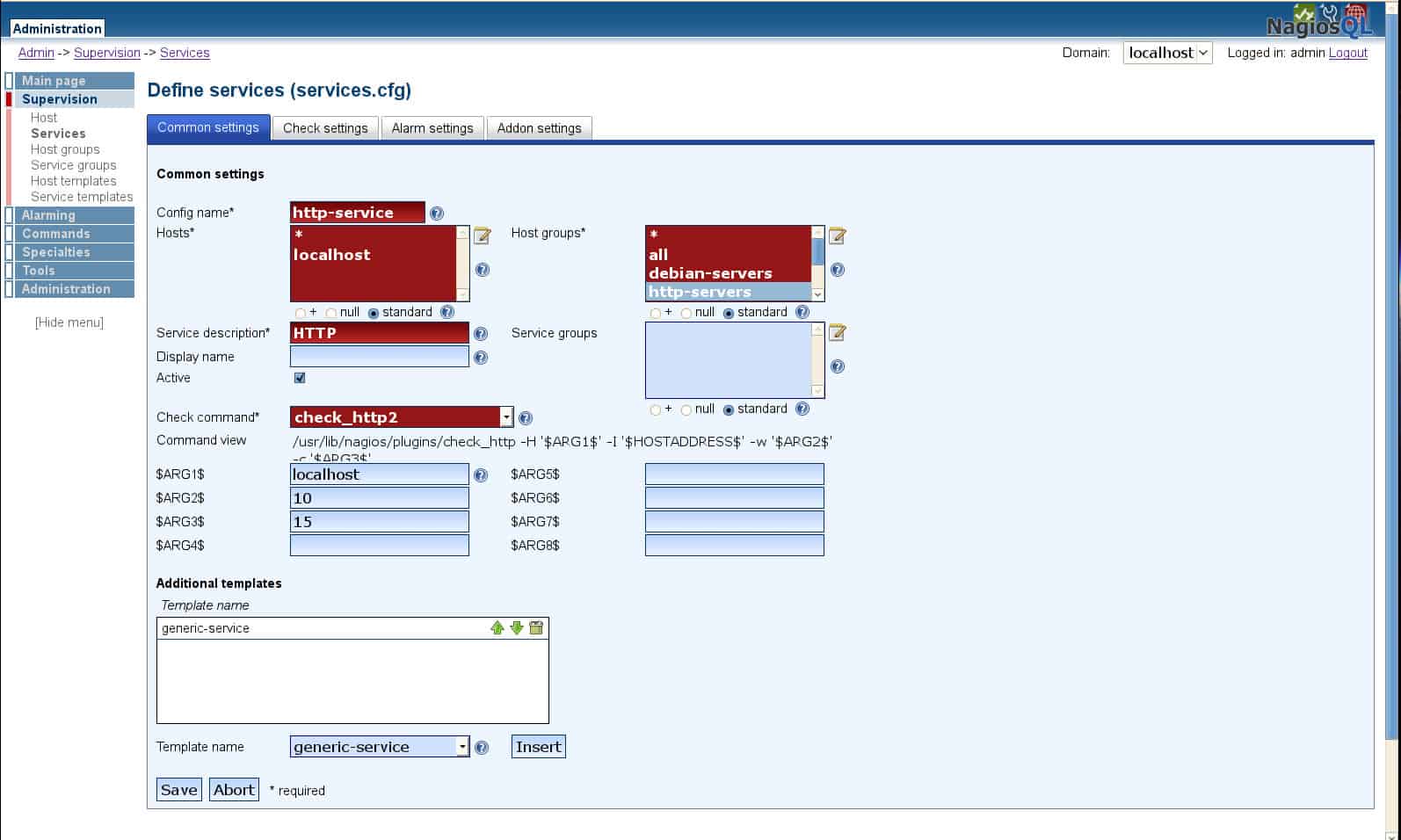Open the Hosts edit icon
The width and height of the screenshot is (1401, 840).
[x=482, y=235]
